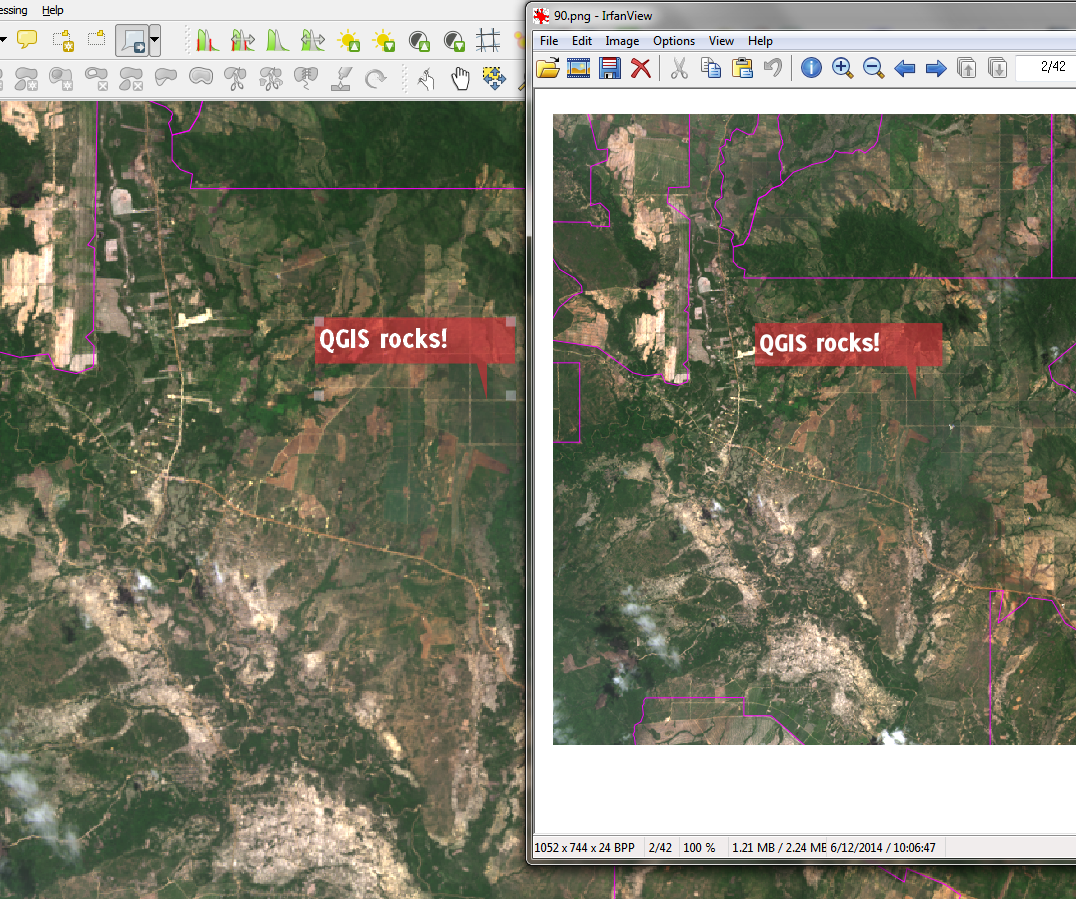Click stretch histogram to full dataset icon
This screenshot has width=1076, height=899.
pos(313,40)
